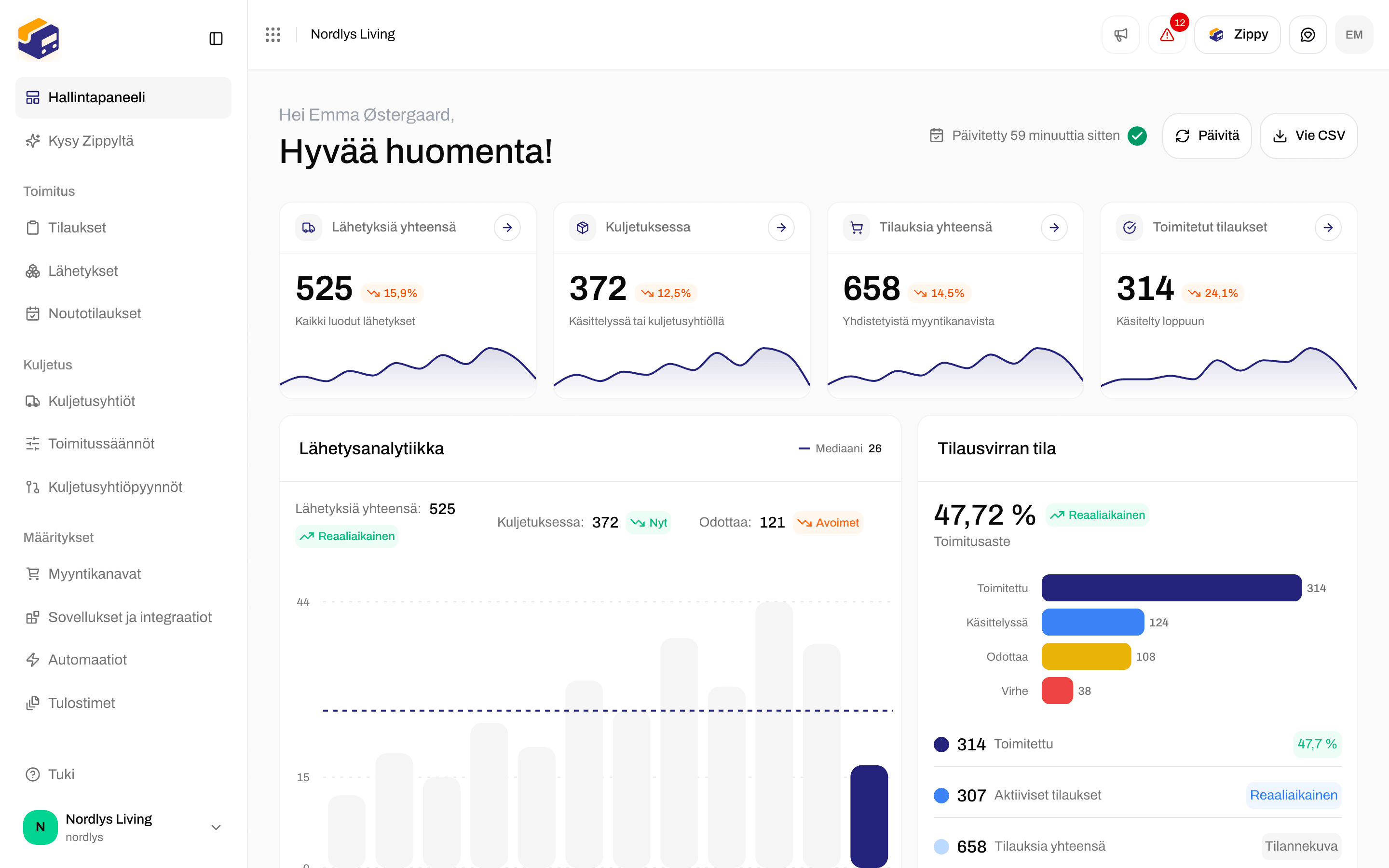This screenshot has width=1389, height=868.
Task: Click the red Virhe bar 38
Action: click(1057, 691)
